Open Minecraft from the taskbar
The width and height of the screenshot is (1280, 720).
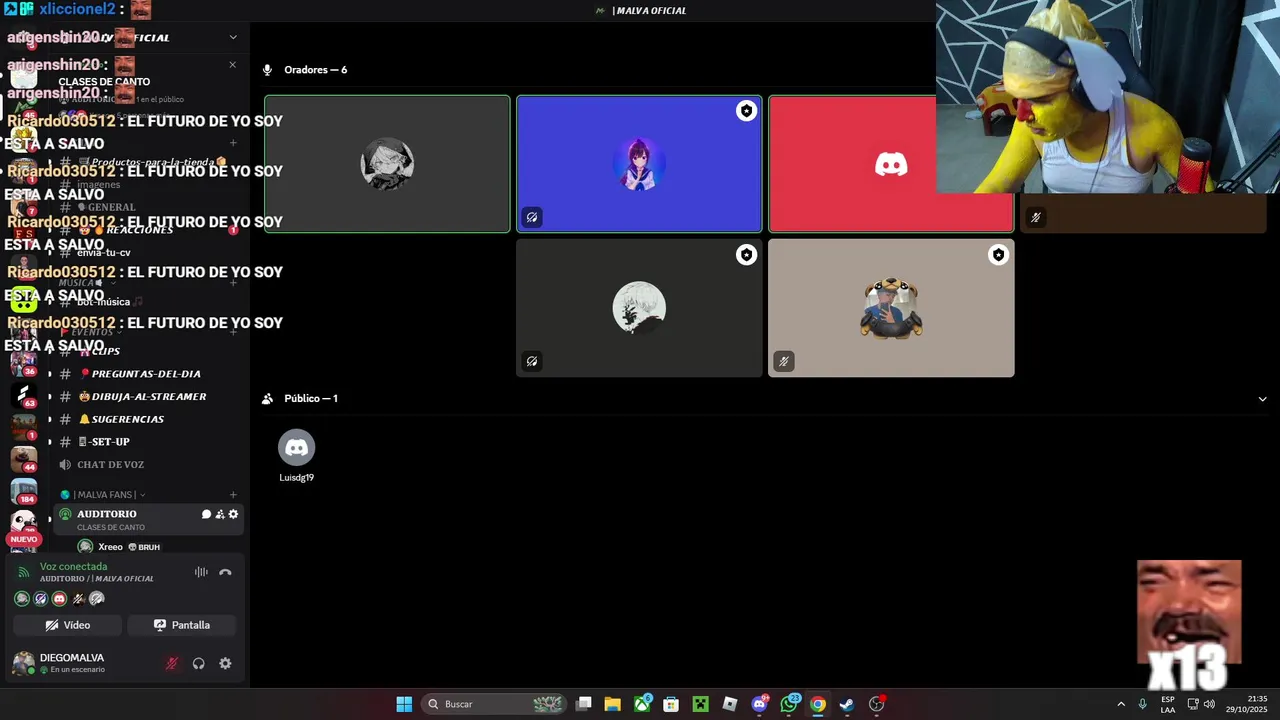click(x=701, y=704)
